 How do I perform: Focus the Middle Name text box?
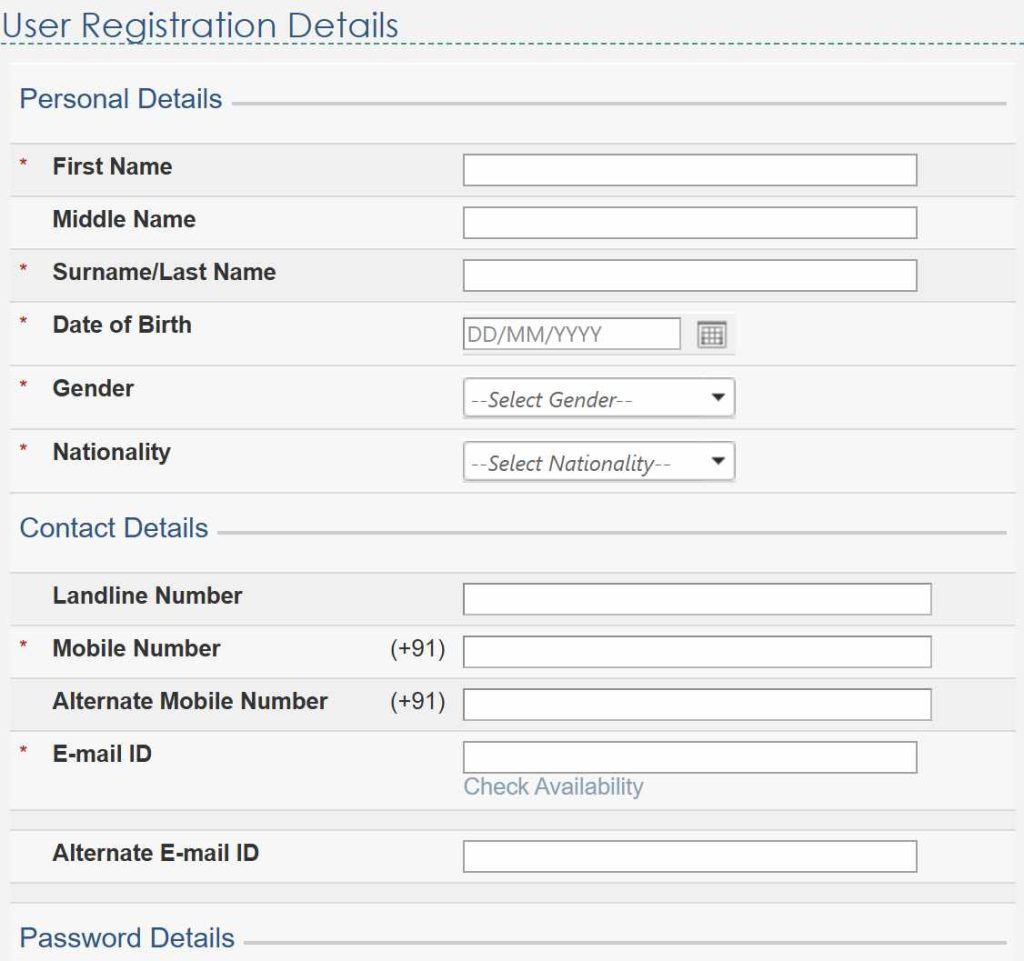click(x=689, y=223)
